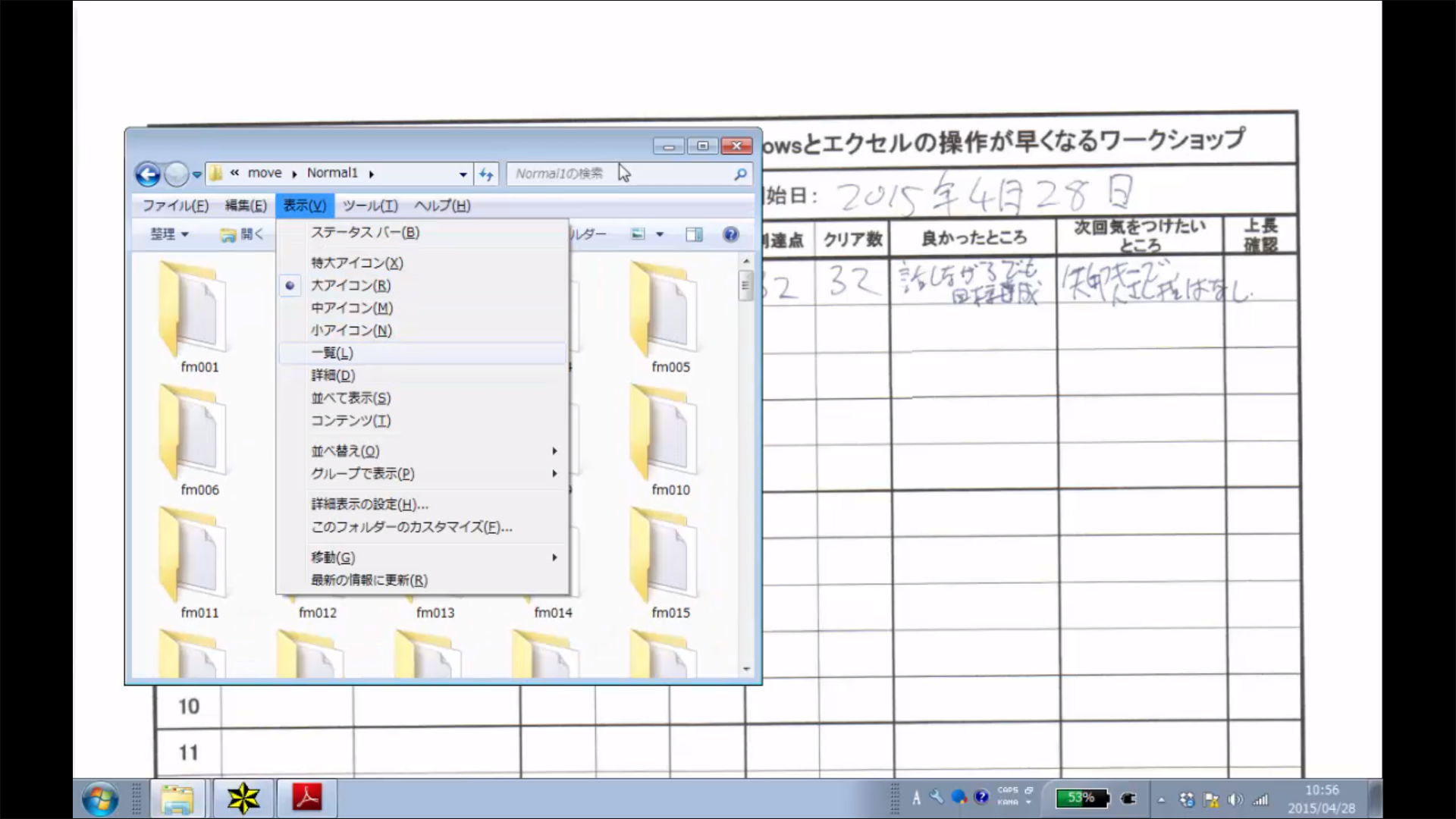Select 一覧(L) from the View menu
Screen dimensions: 1456x819
(332, 353)
